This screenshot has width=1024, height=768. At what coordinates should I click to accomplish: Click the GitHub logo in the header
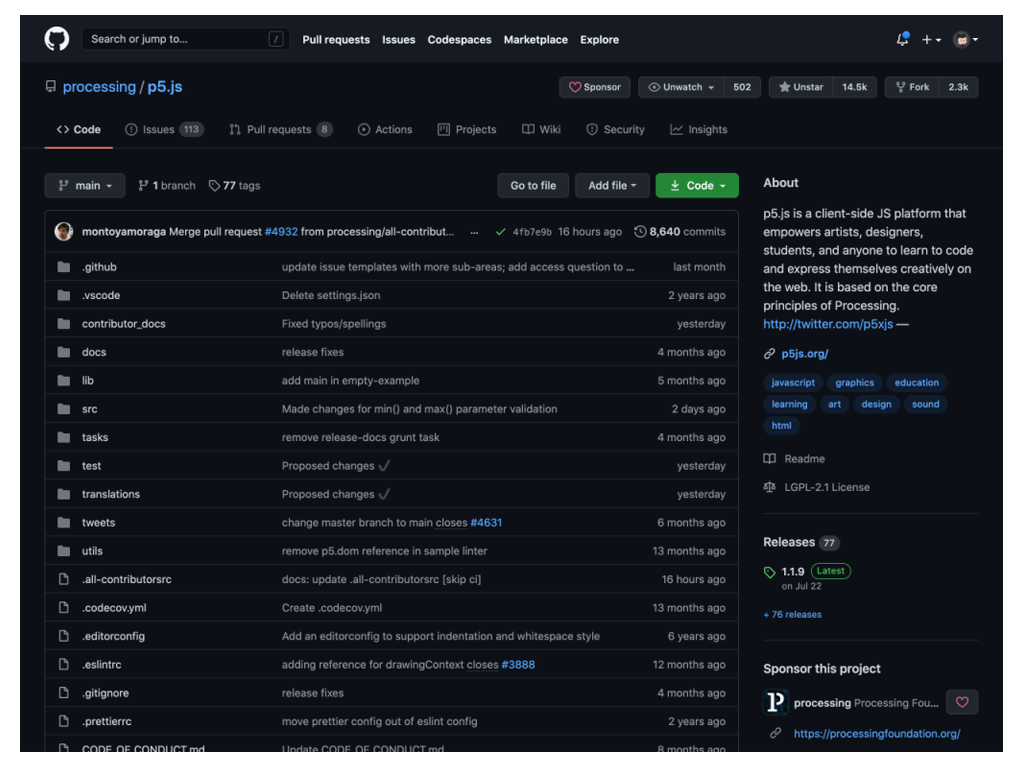tap(56, 39)
